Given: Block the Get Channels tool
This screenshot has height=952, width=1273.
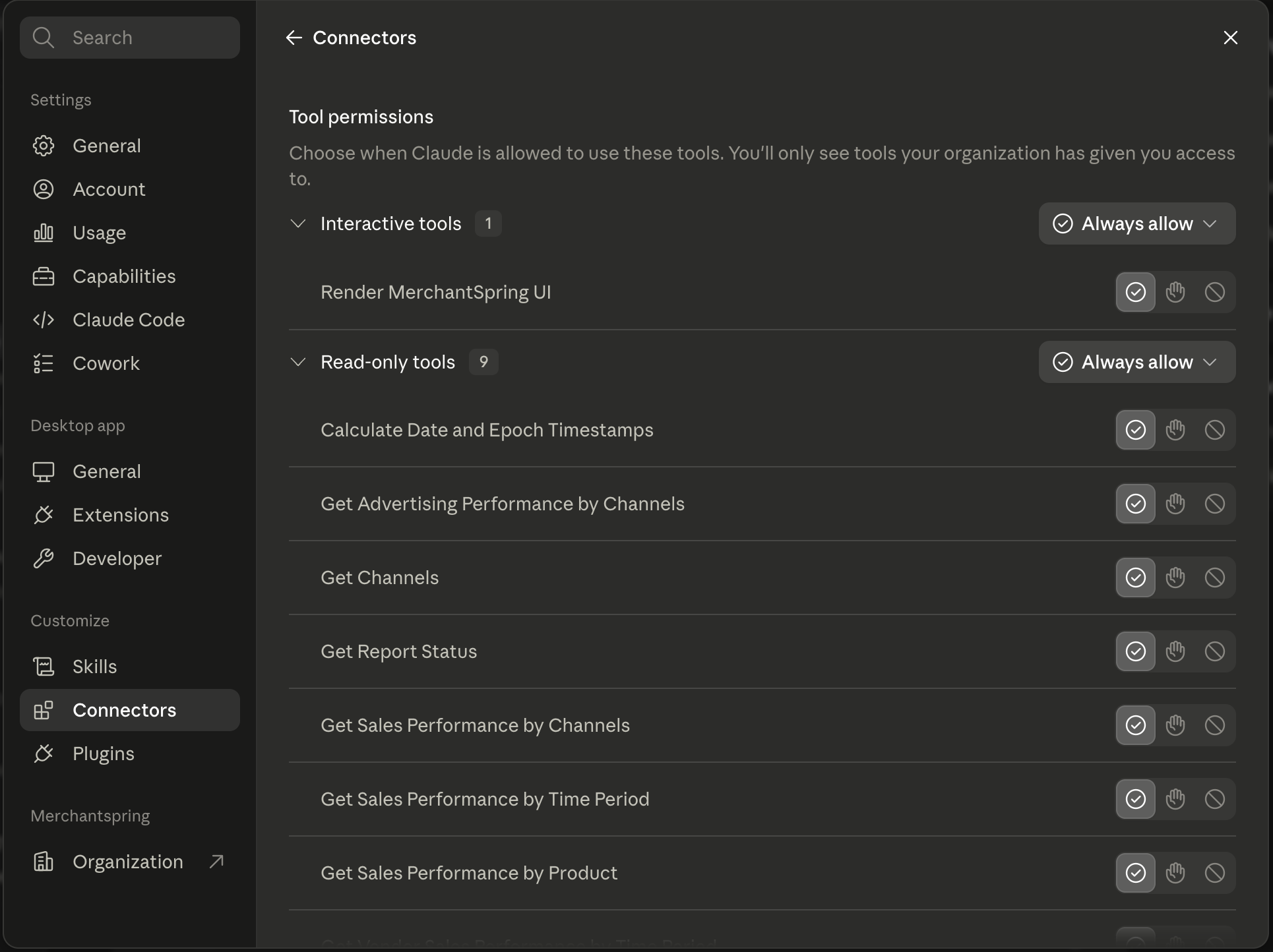Looking at the screenshot, I should 1215,578.
